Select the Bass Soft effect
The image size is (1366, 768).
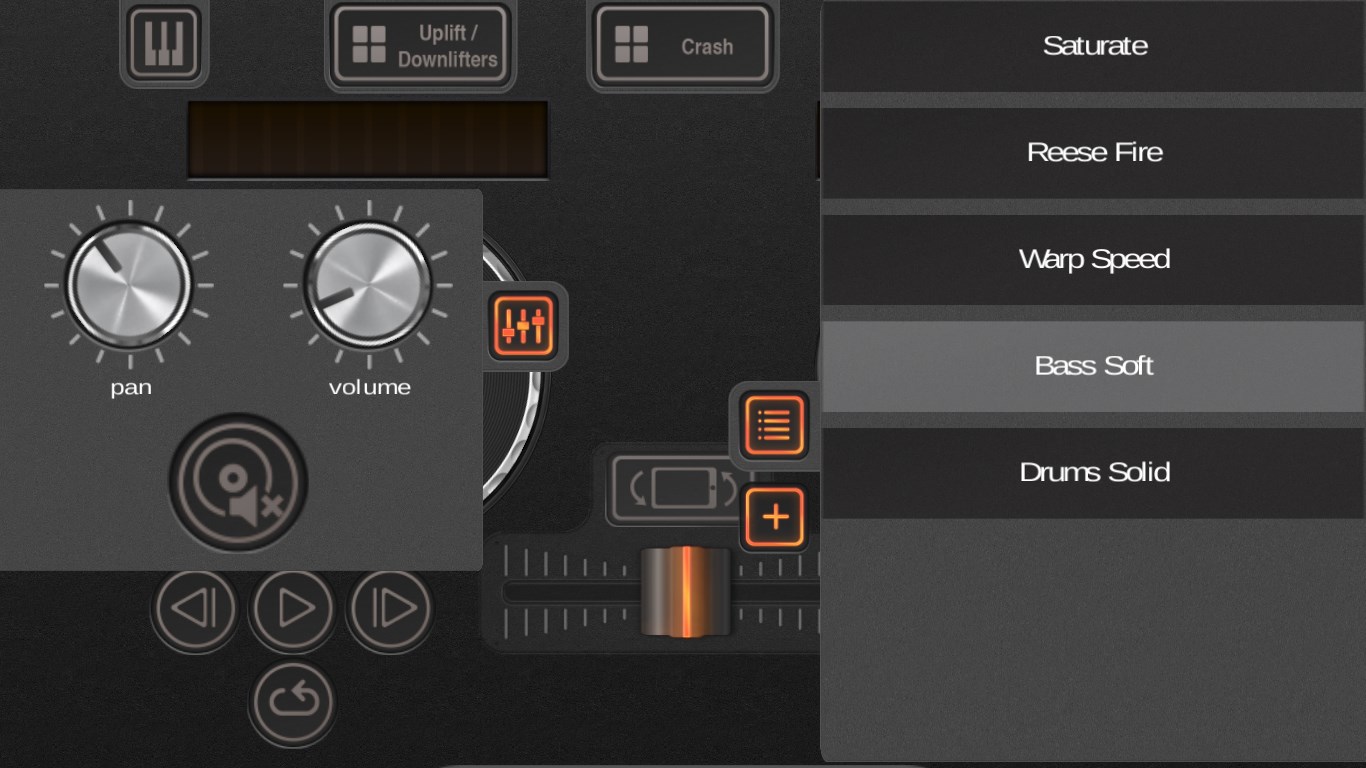[x=1095, y=366]
